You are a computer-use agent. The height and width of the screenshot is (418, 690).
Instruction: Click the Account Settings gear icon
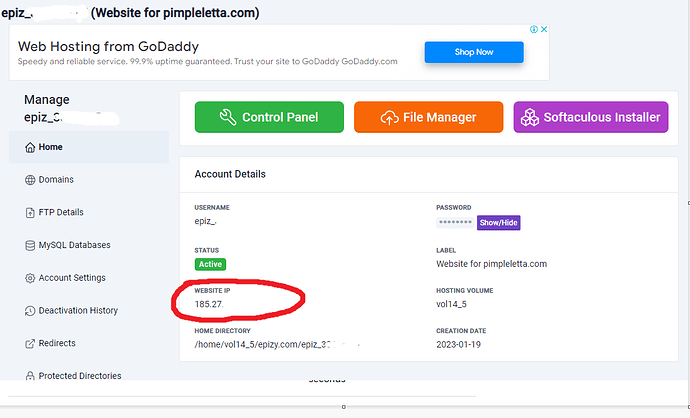tap(29, 278)
